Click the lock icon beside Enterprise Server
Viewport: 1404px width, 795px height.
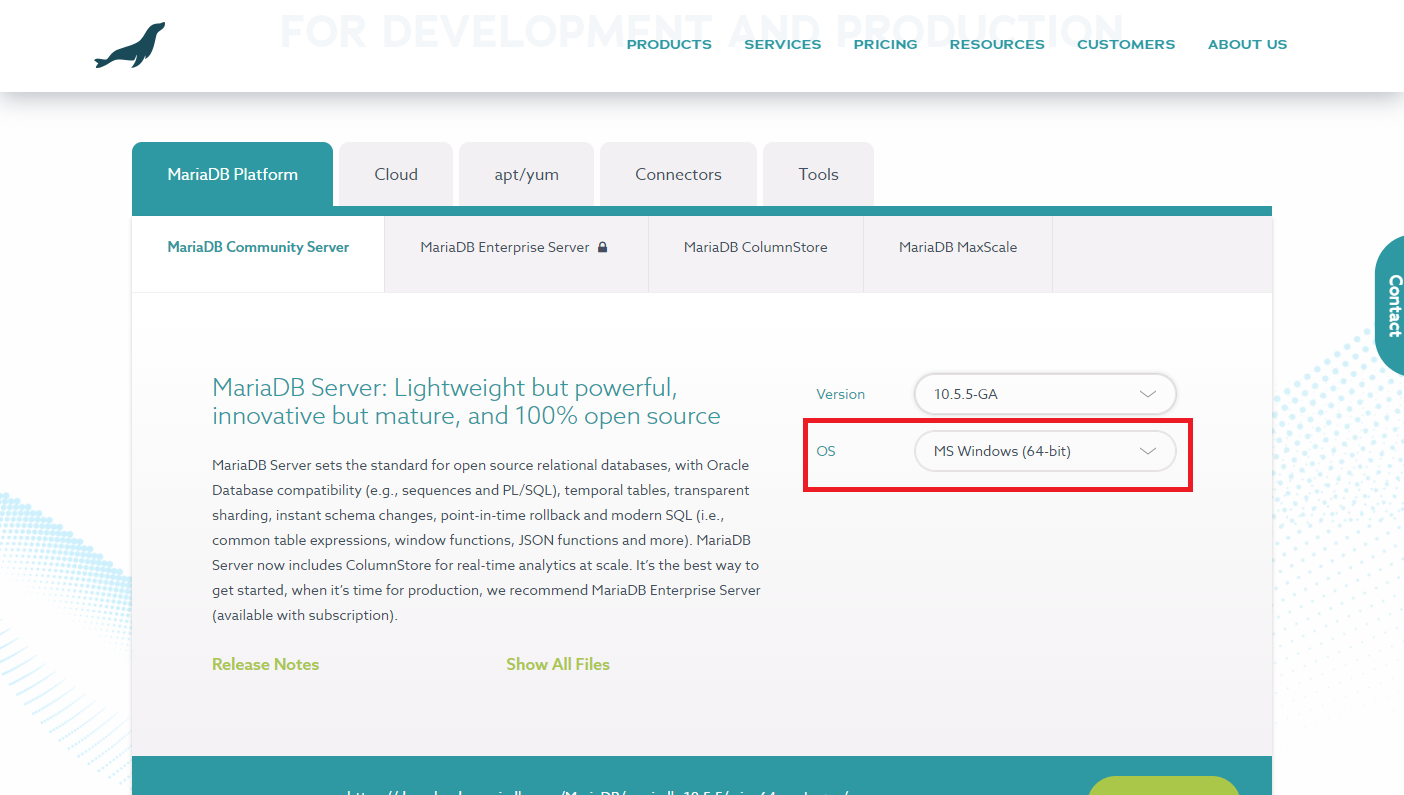tap(602, 247)
